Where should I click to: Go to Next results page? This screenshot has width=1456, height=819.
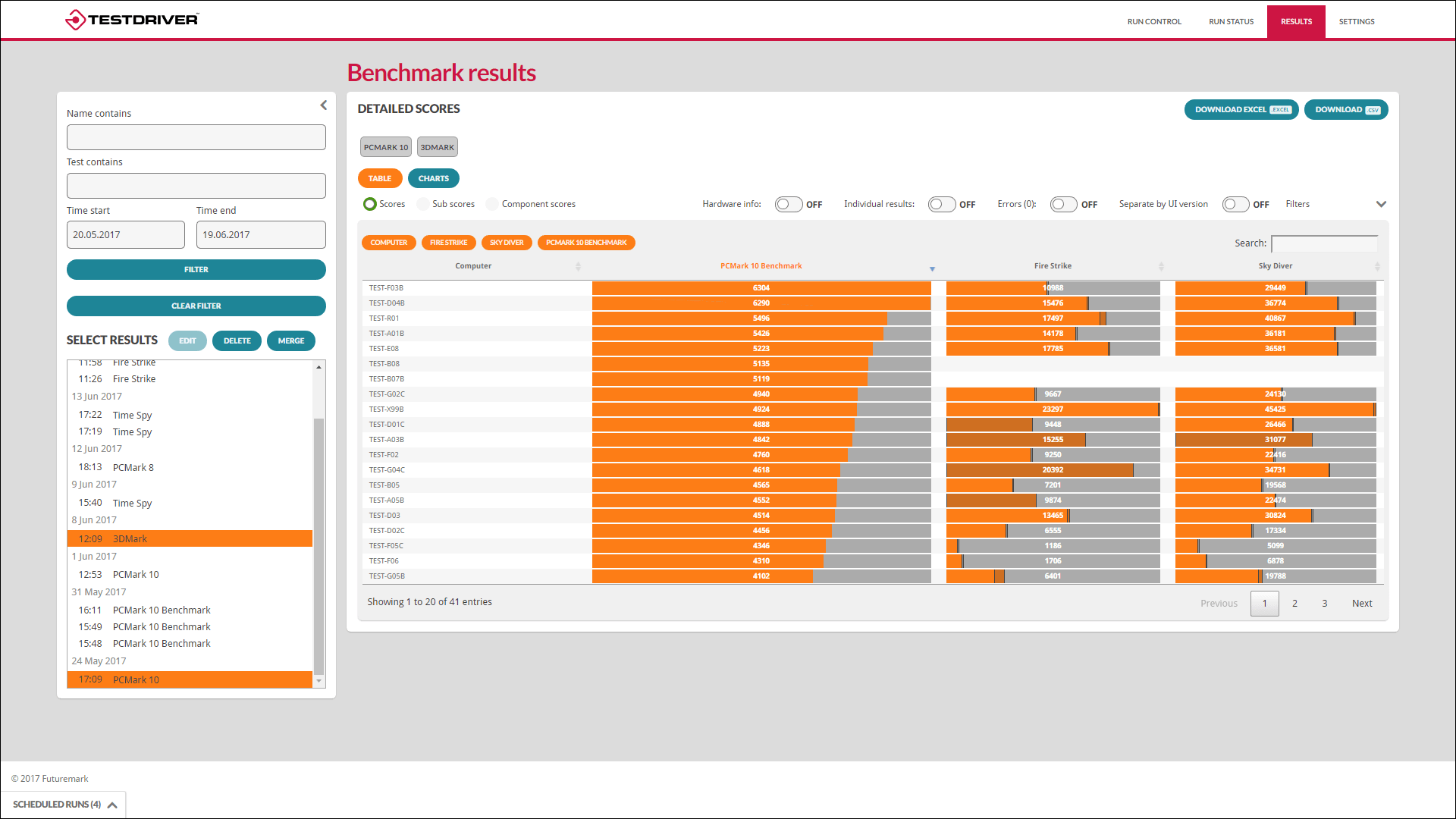(1361, 604)
